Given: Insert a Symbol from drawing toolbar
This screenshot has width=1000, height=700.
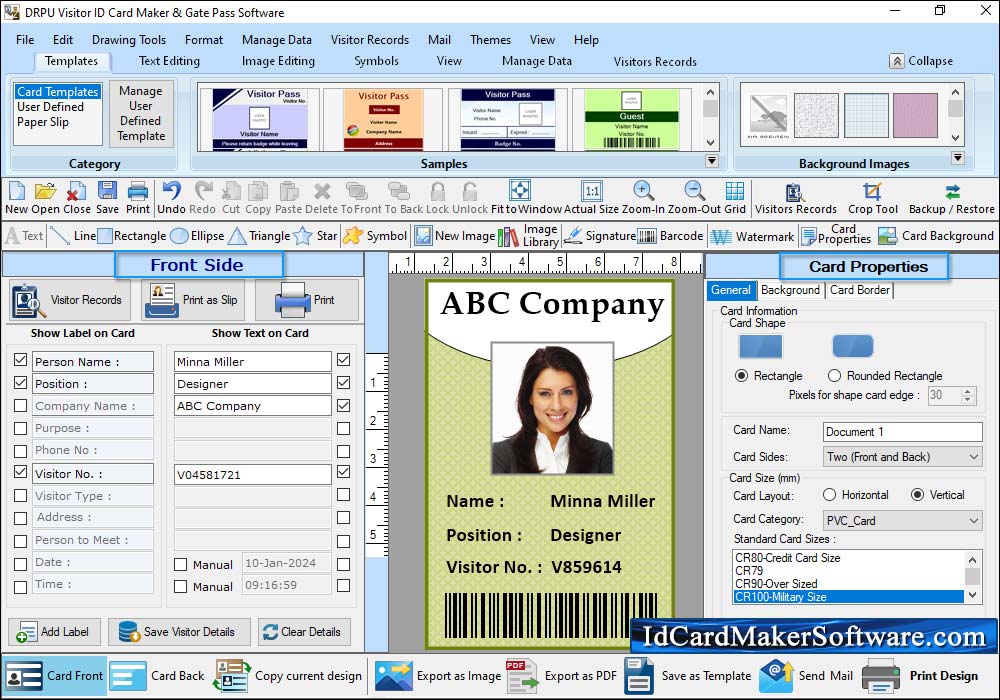Looking at the screenshot, I should pyautogui.click(x=375, y=236).
